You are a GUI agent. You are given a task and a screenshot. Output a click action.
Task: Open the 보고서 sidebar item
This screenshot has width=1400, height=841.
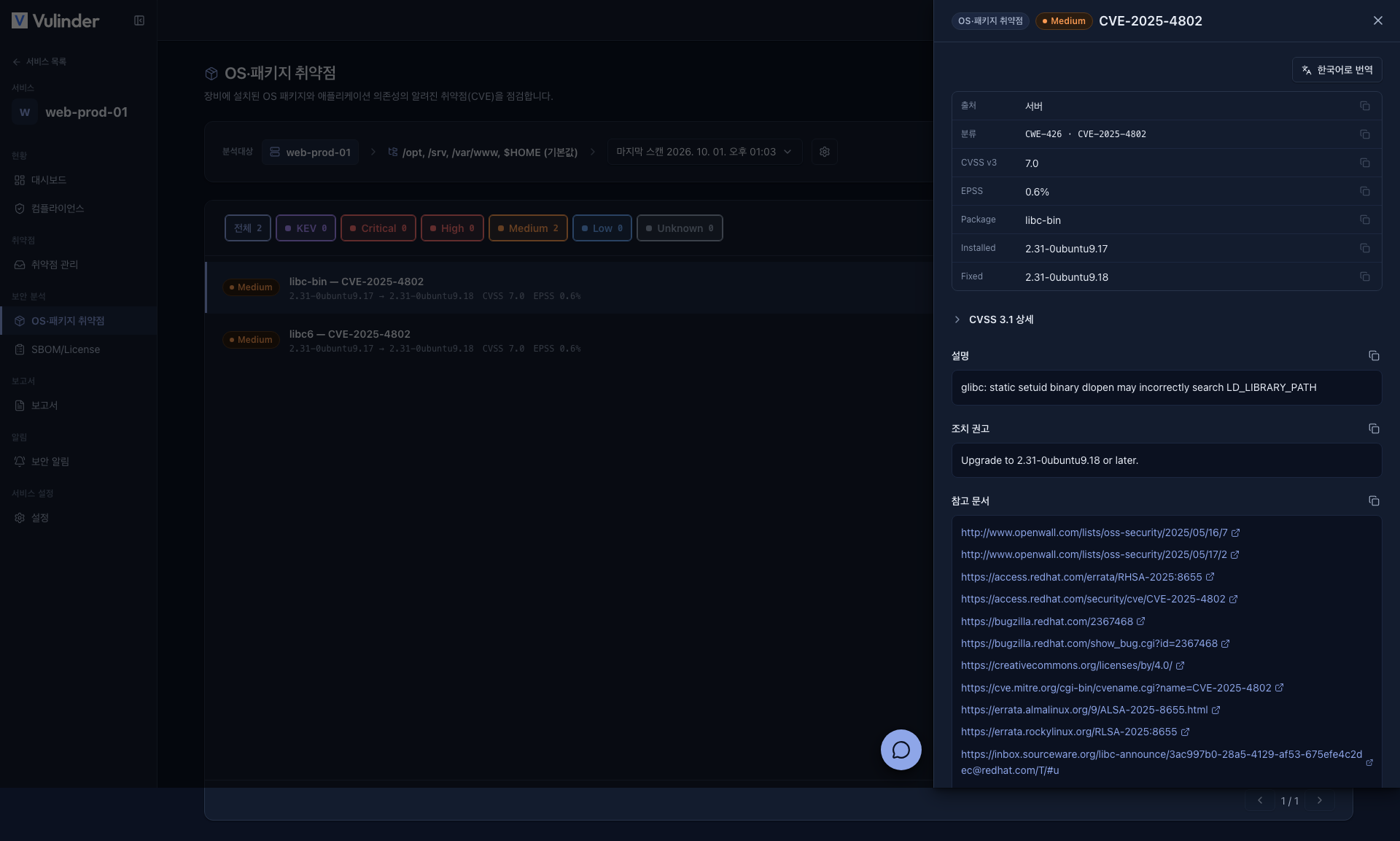point(78,406)
